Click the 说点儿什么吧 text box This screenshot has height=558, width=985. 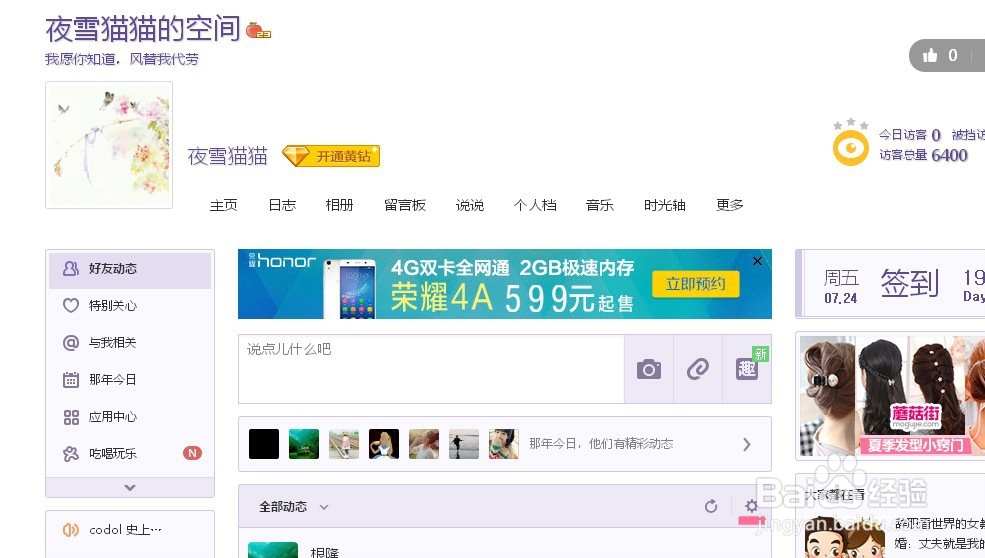pos(432,369)
